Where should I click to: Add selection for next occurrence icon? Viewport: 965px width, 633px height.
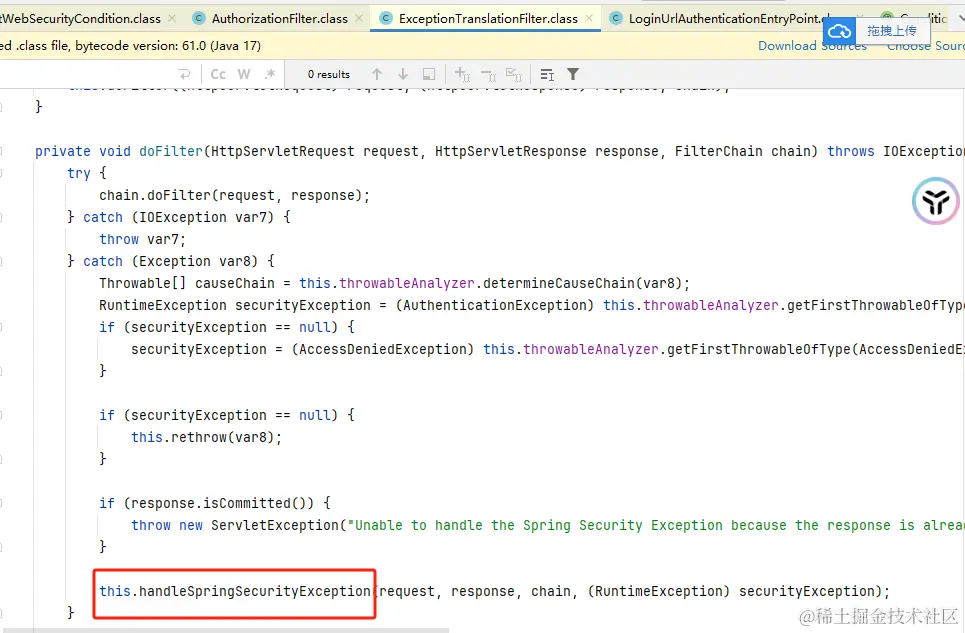[462, 74]
